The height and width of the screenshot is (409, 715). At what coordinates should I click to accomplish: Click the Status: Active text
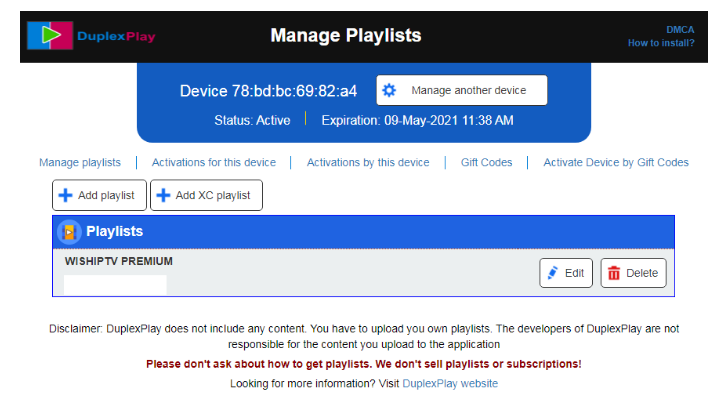click(252, 120)
